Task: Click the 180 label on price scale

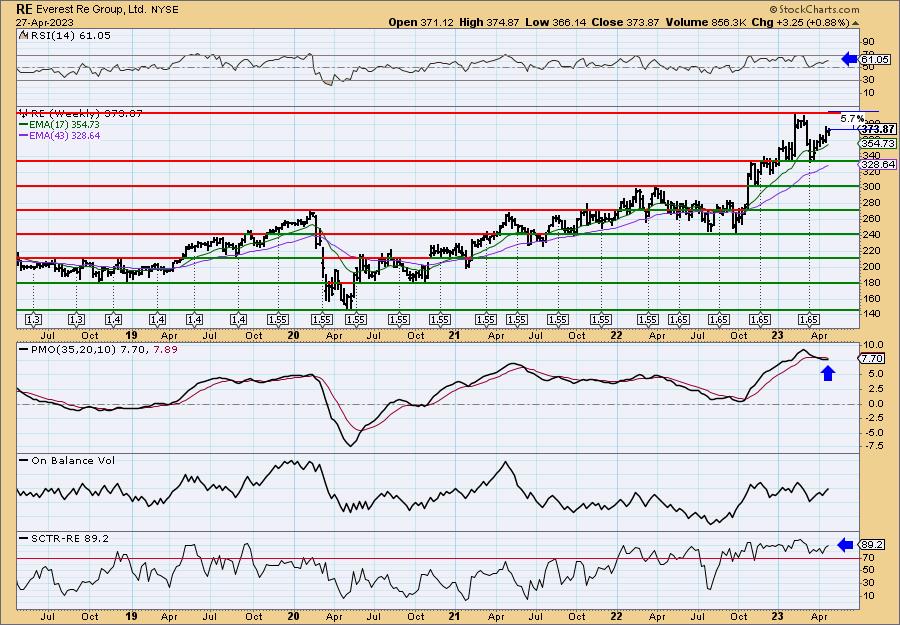Action: point(871,282)
